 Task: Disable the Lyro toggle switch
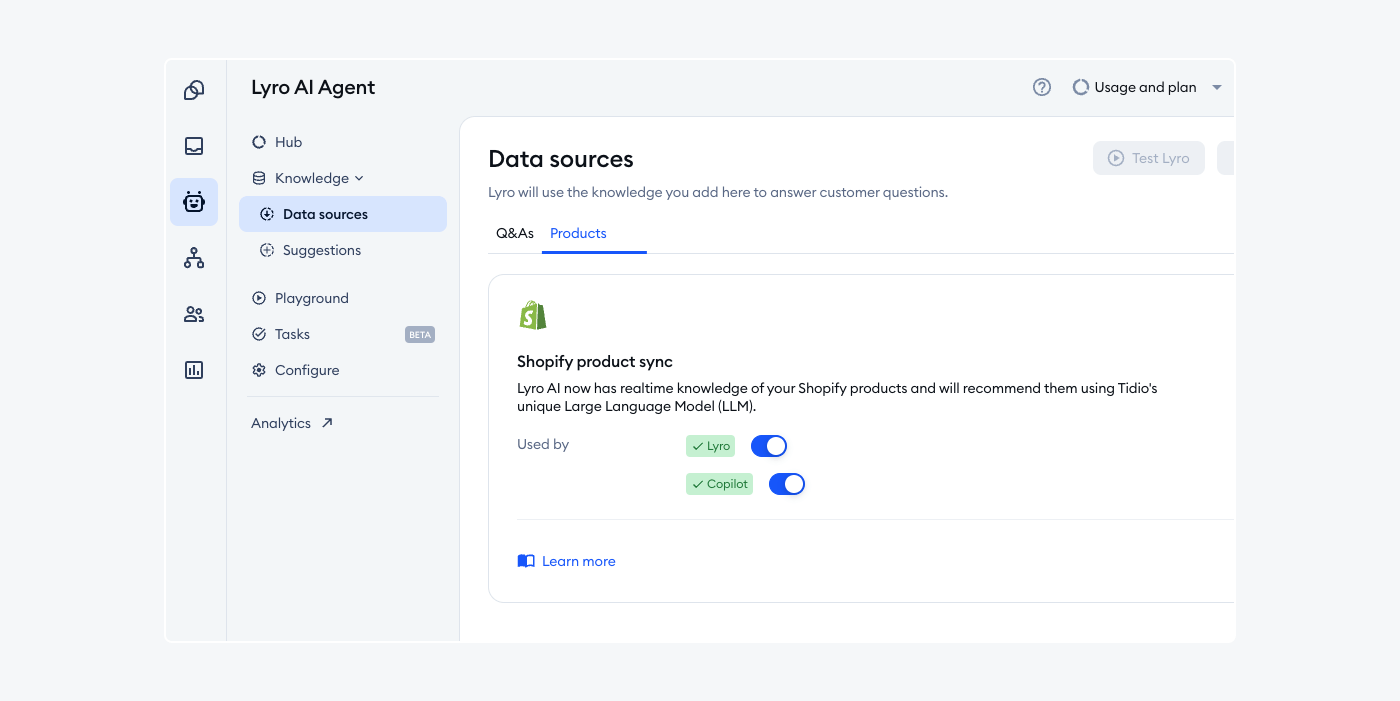tap(769, 446)
